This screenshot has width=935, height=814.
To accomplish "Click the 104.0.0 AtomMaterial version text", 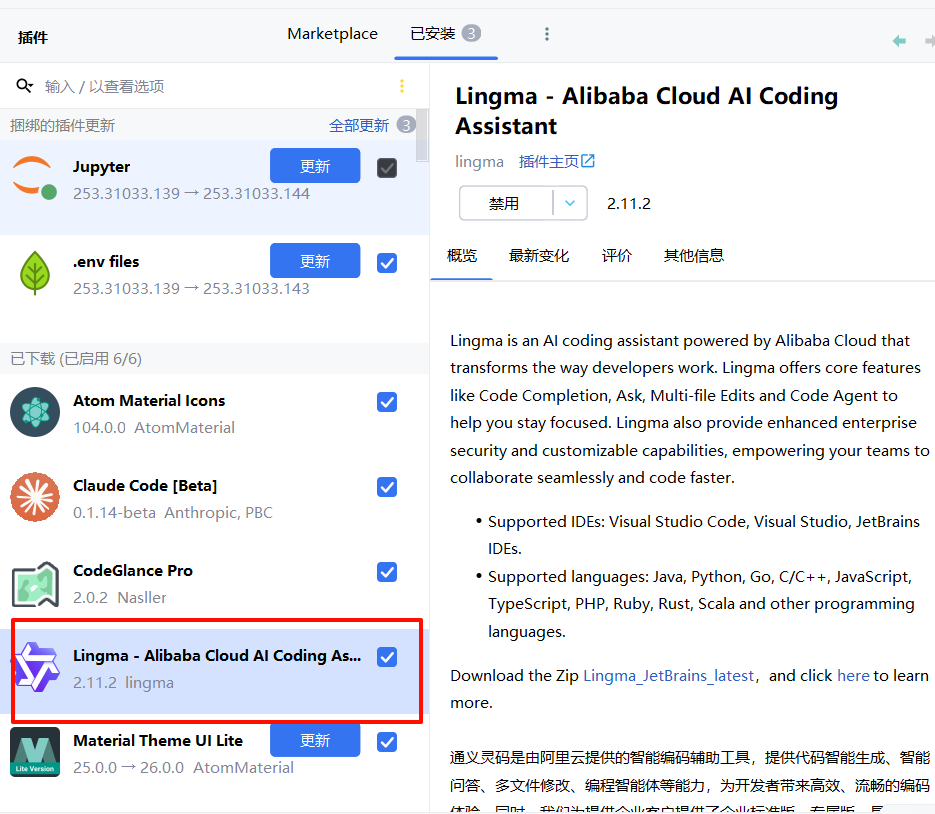I will pyautogui.click(x=154, y=428).
